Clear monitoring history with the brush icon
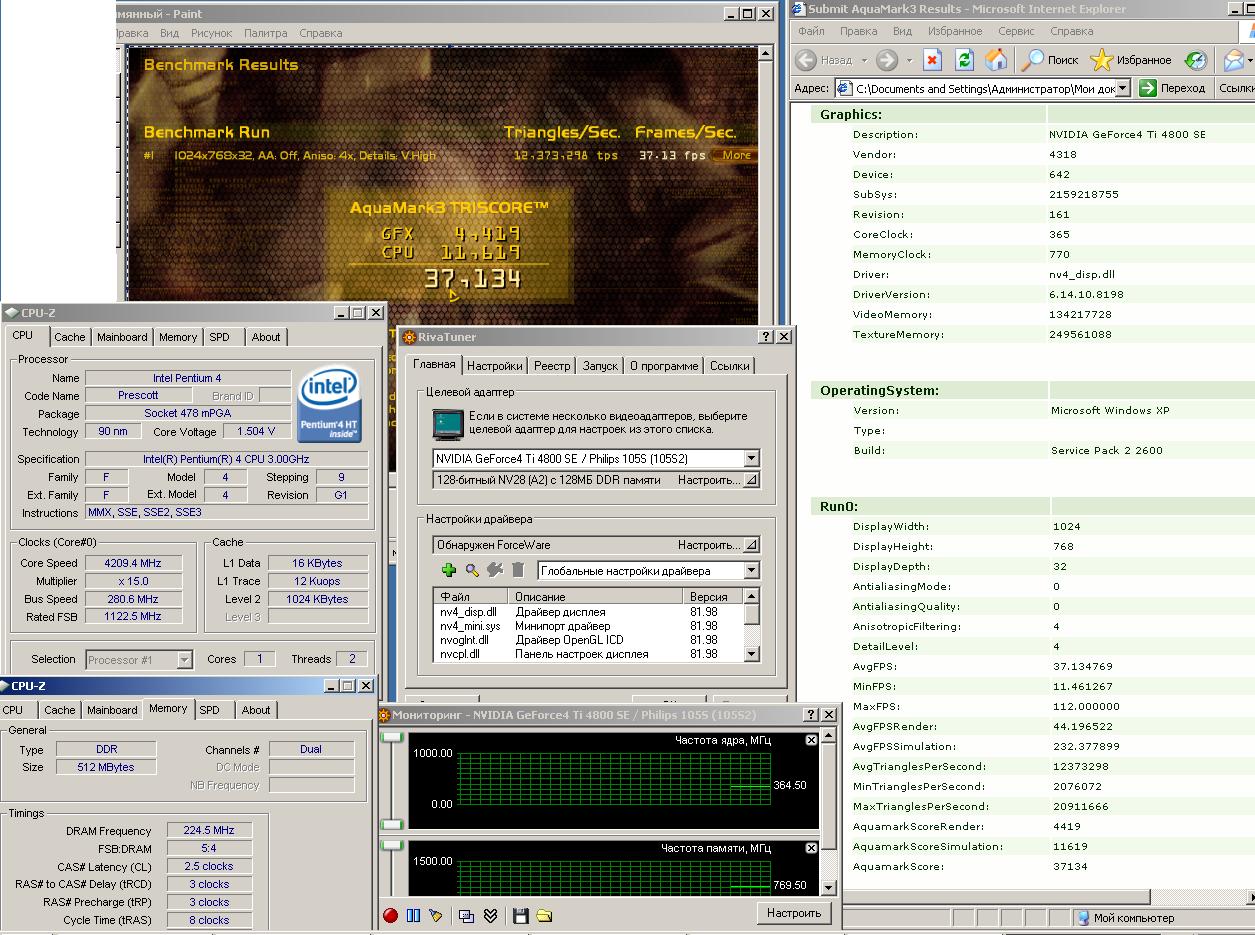The width and height of the screenshot is (1255, 935). (x=435, y=915)
